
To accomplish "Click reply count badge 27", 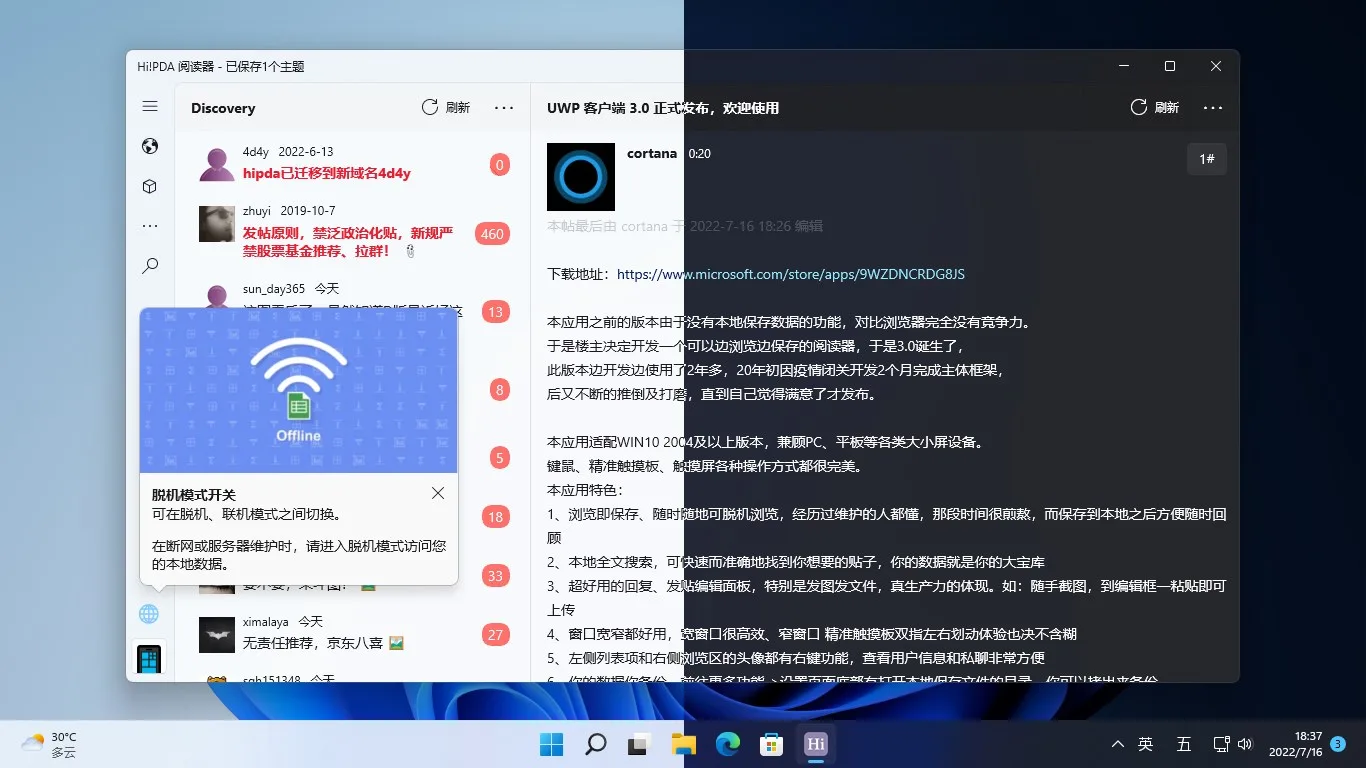I will point(495,634).
